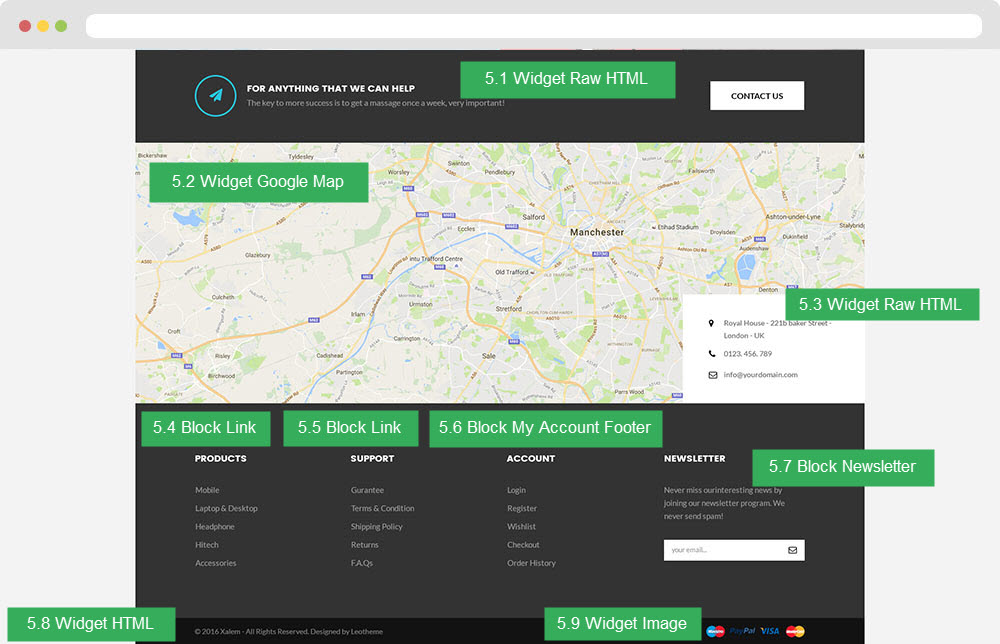This screenshot has height=644, width=1000.
Task: Click Sale label on the map
Action: (x=489, y=356)
